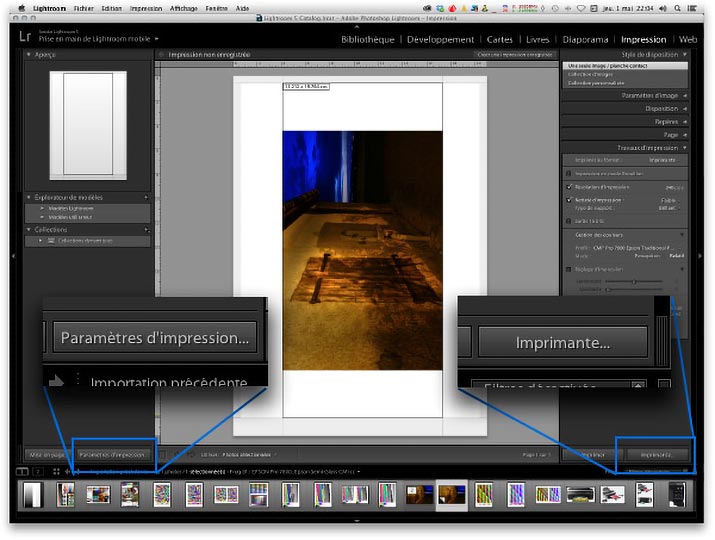The width and height of the screenshot is (715, 540).
Task: Open the Profil color profile dropdown
Action: (x=638, y=248)
